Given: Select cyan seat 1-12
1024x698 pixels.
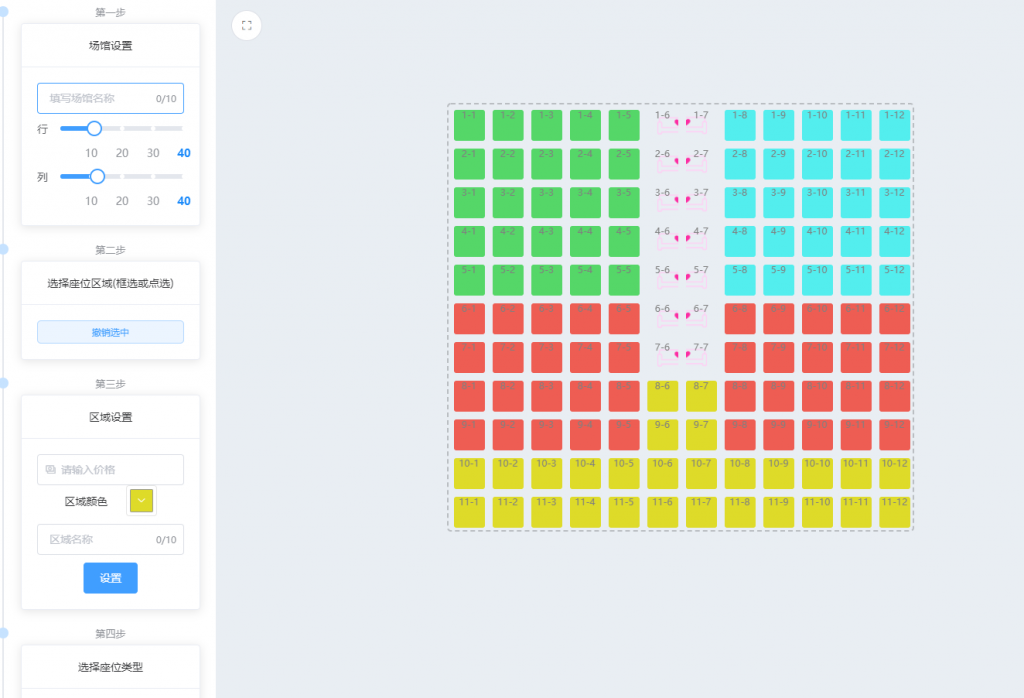Looking at the screenshot, I should pyautogui.click(x=894, y=125).
